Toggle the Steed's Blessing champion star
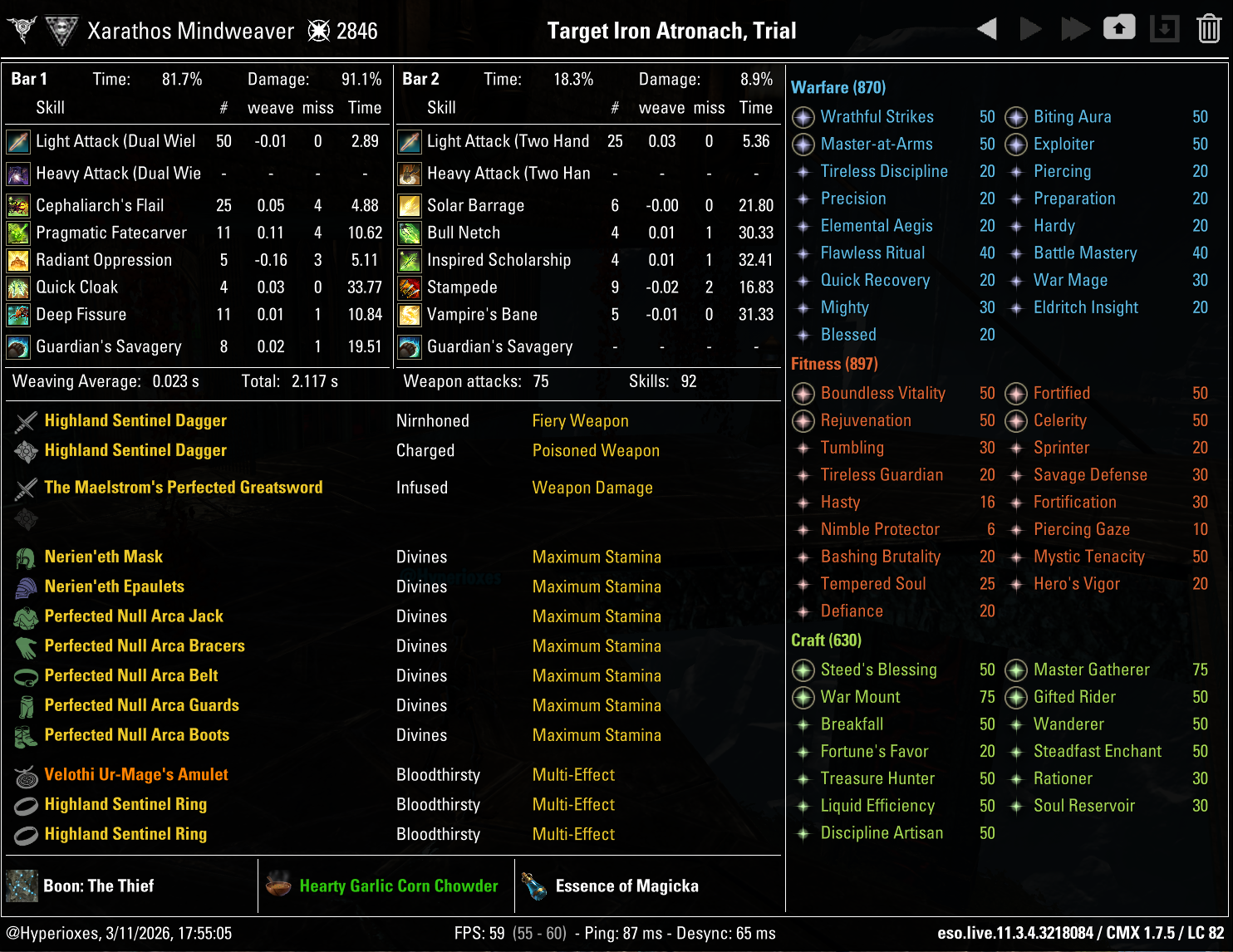 click(803, 670)
